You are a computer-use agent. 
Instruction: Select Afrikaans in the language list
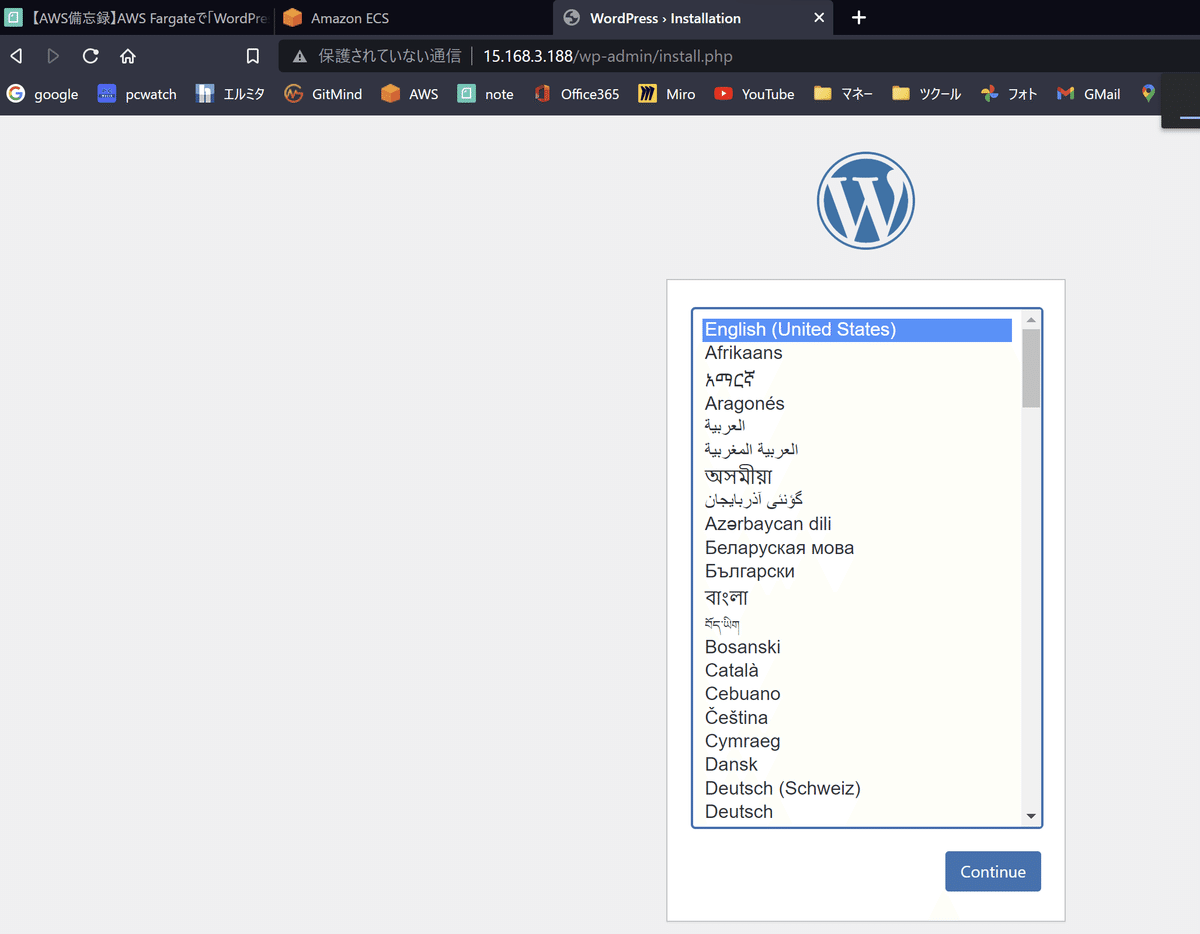pos(857,353)
